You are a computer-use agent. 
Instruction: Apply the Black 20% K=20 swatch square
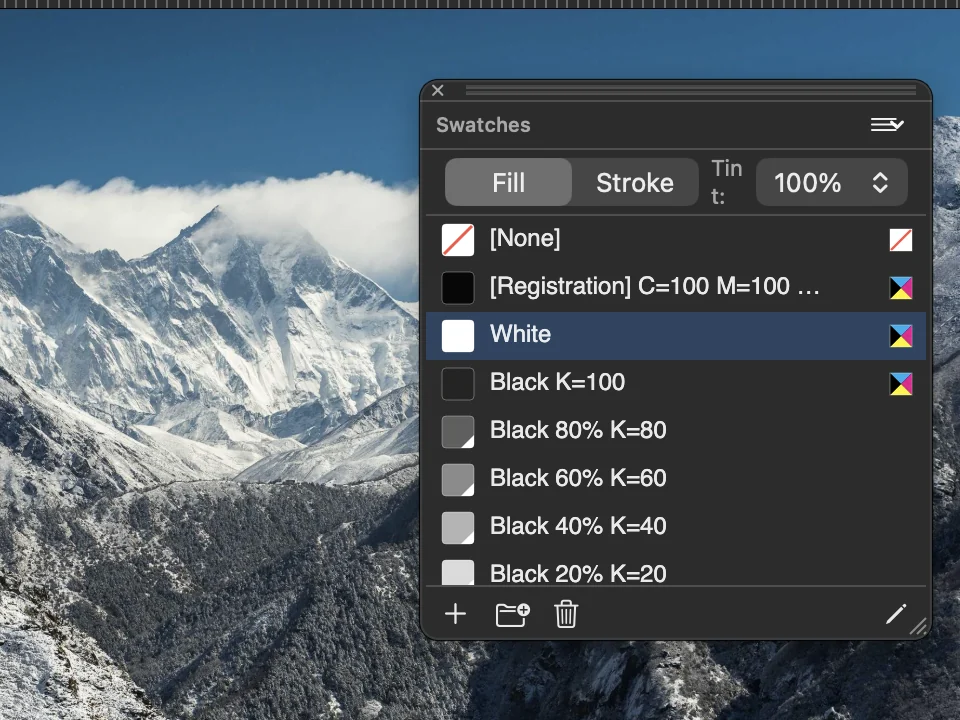(458, 572)
